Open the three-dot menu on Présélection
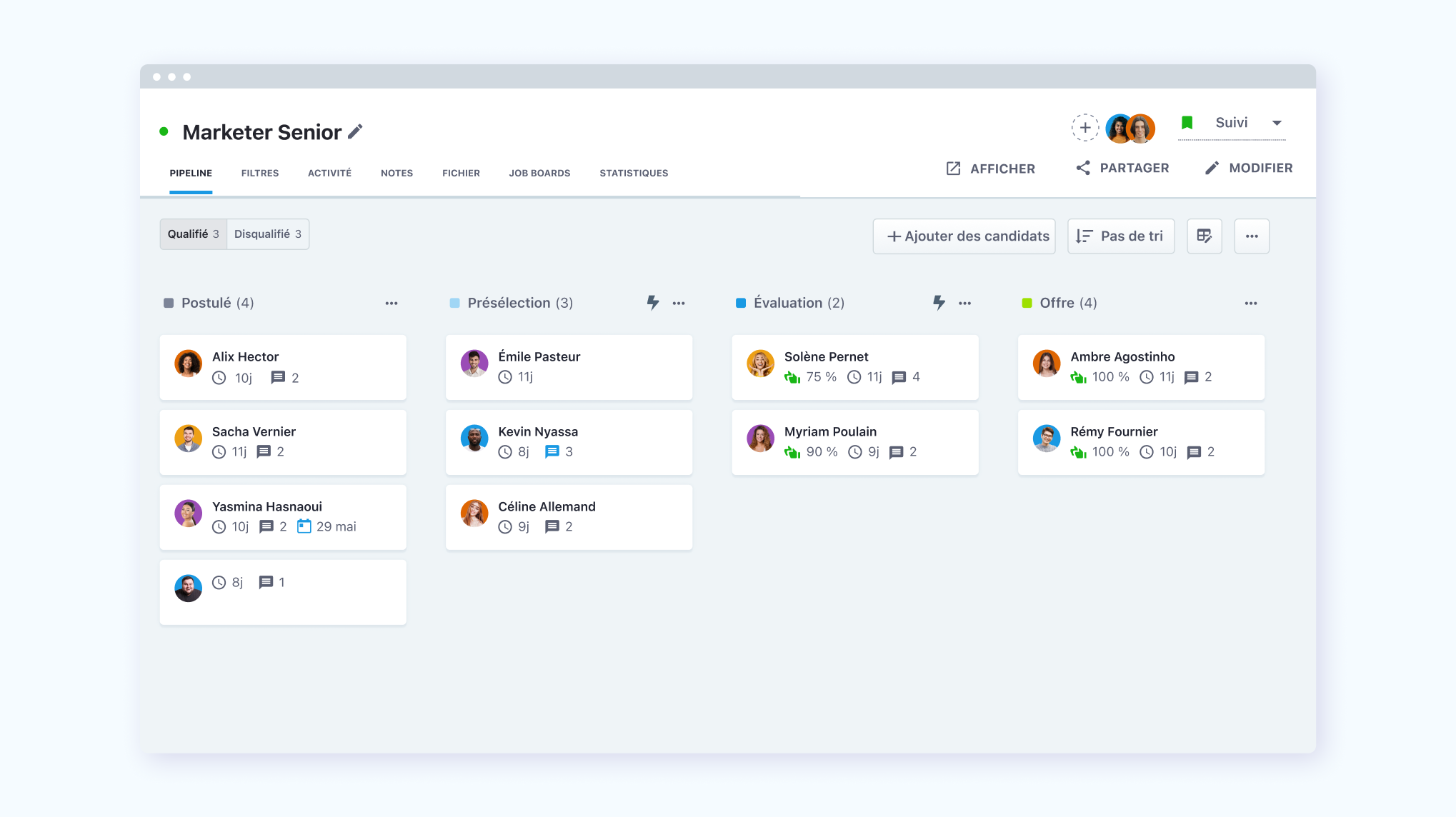Screen dimensions: 1456x817 (678, 302)
